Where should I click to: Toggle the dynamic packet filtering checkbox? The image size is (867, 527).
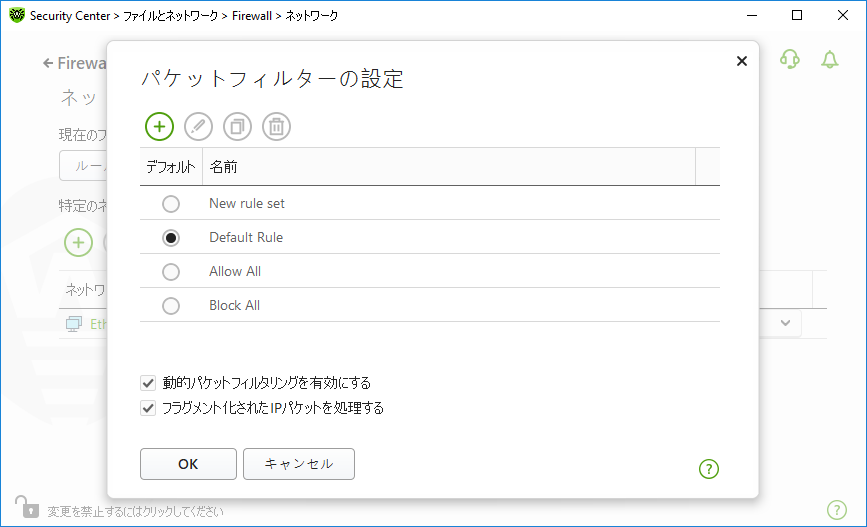pyautogui.click(x=149, y=383)
